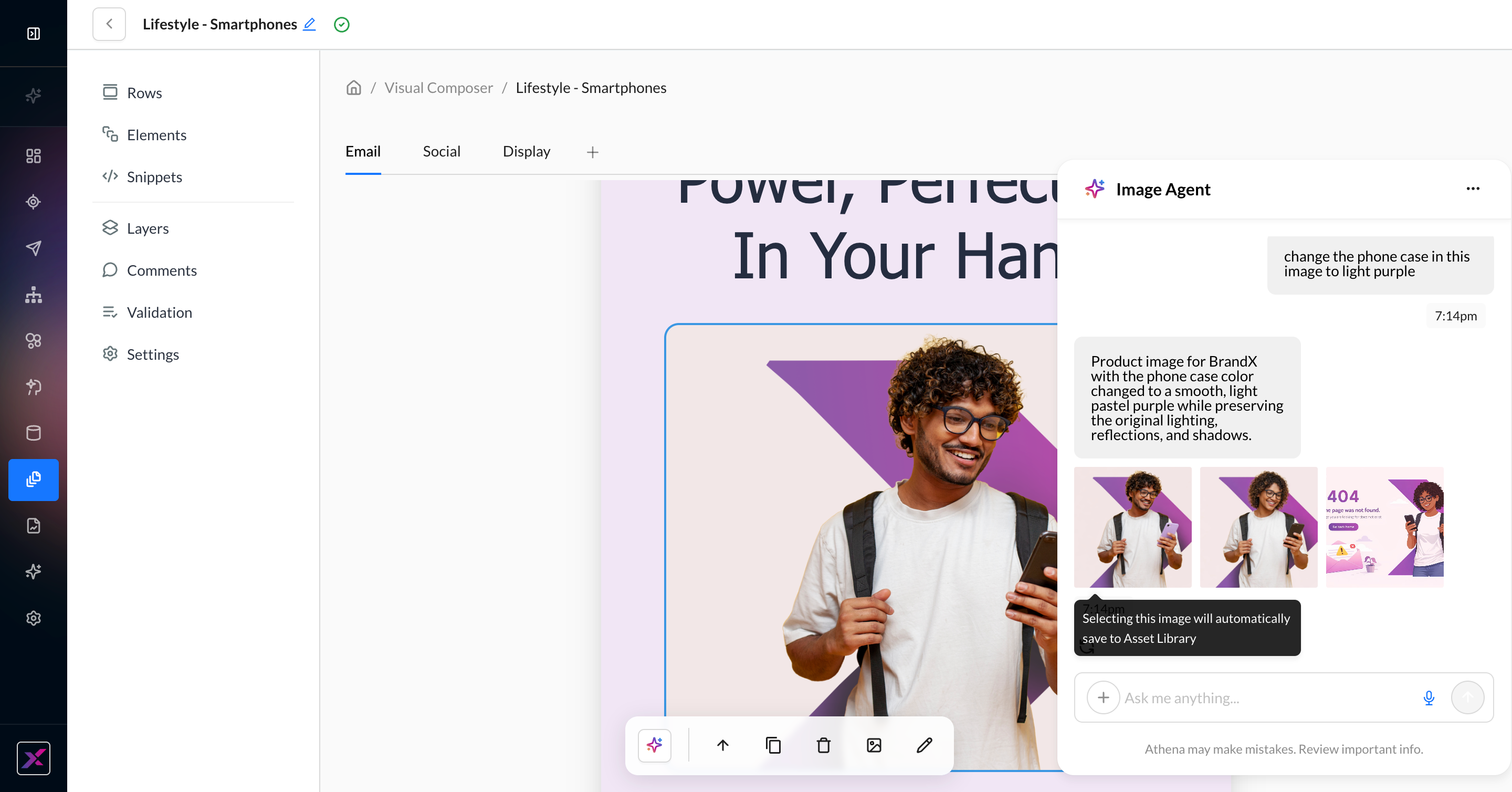Click the Image Agent sparkle logo
Image resolution: width=1512 pixels, height=792 pixels.
click(1095, 189)
